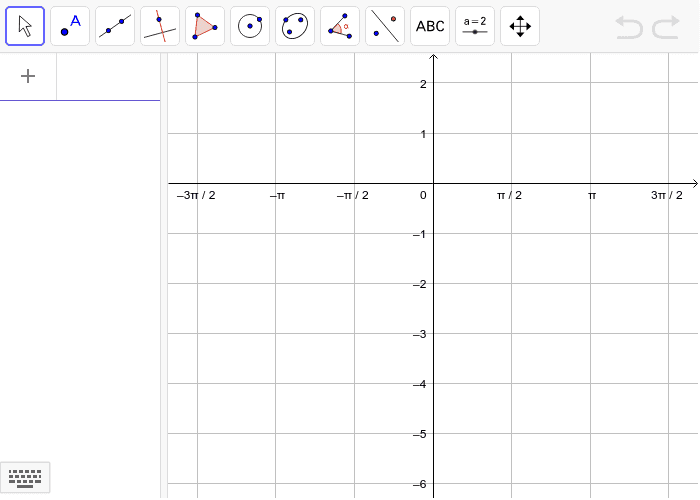
Task: Click the –π / 2 x-axis label
Action: (353, 195)
